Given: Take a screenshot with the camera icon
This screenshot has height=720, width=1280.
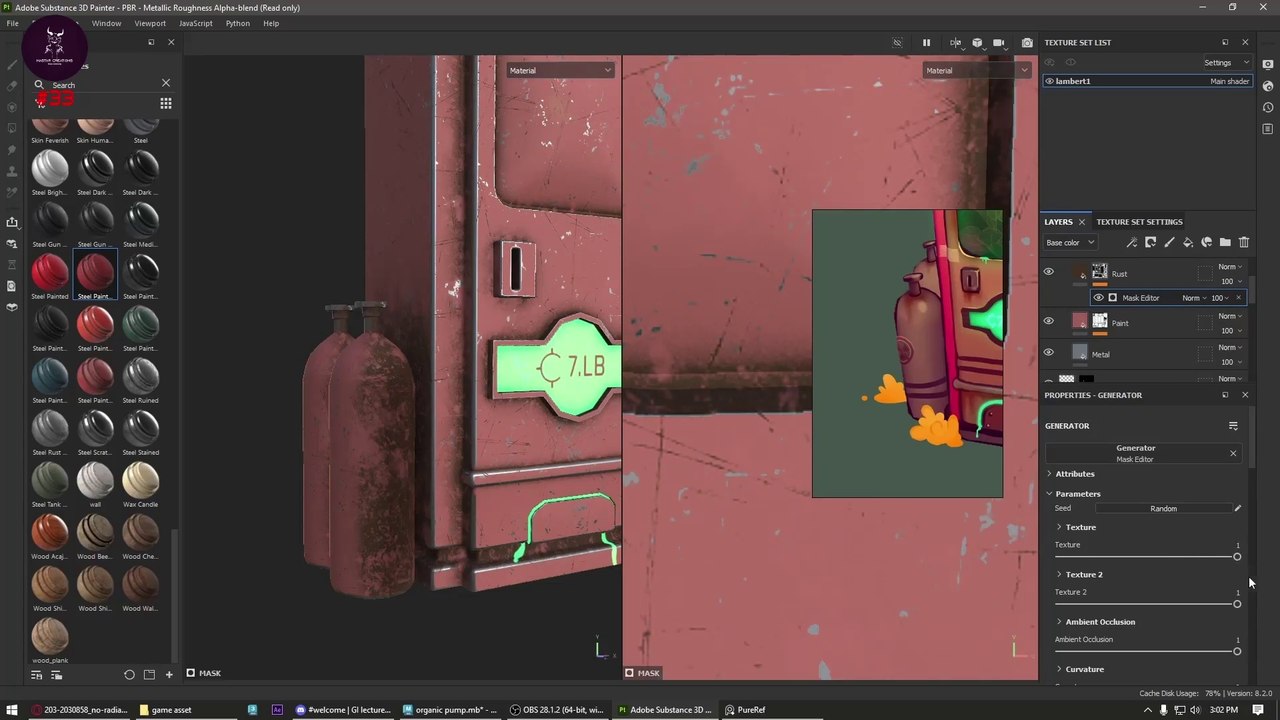Looking at the screenshot, I should [x=1027, y=43].
